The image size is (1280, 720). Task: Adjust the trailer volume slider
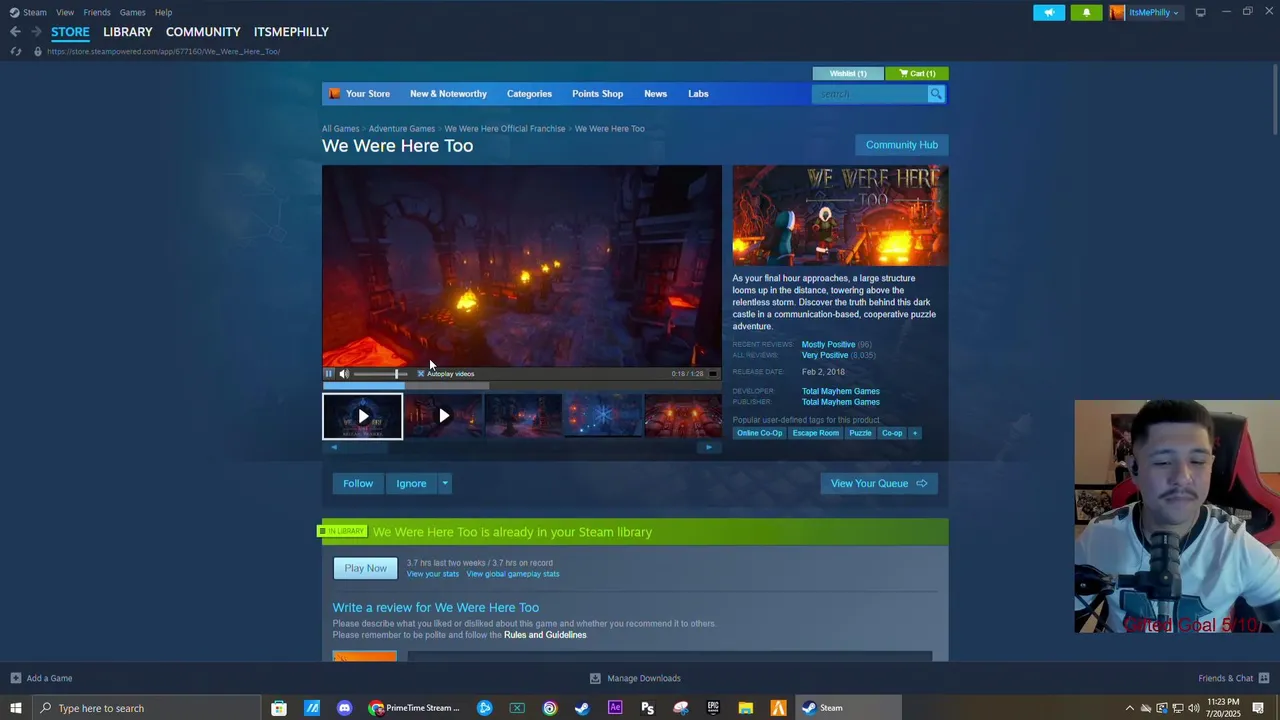(x=380, y=374)
